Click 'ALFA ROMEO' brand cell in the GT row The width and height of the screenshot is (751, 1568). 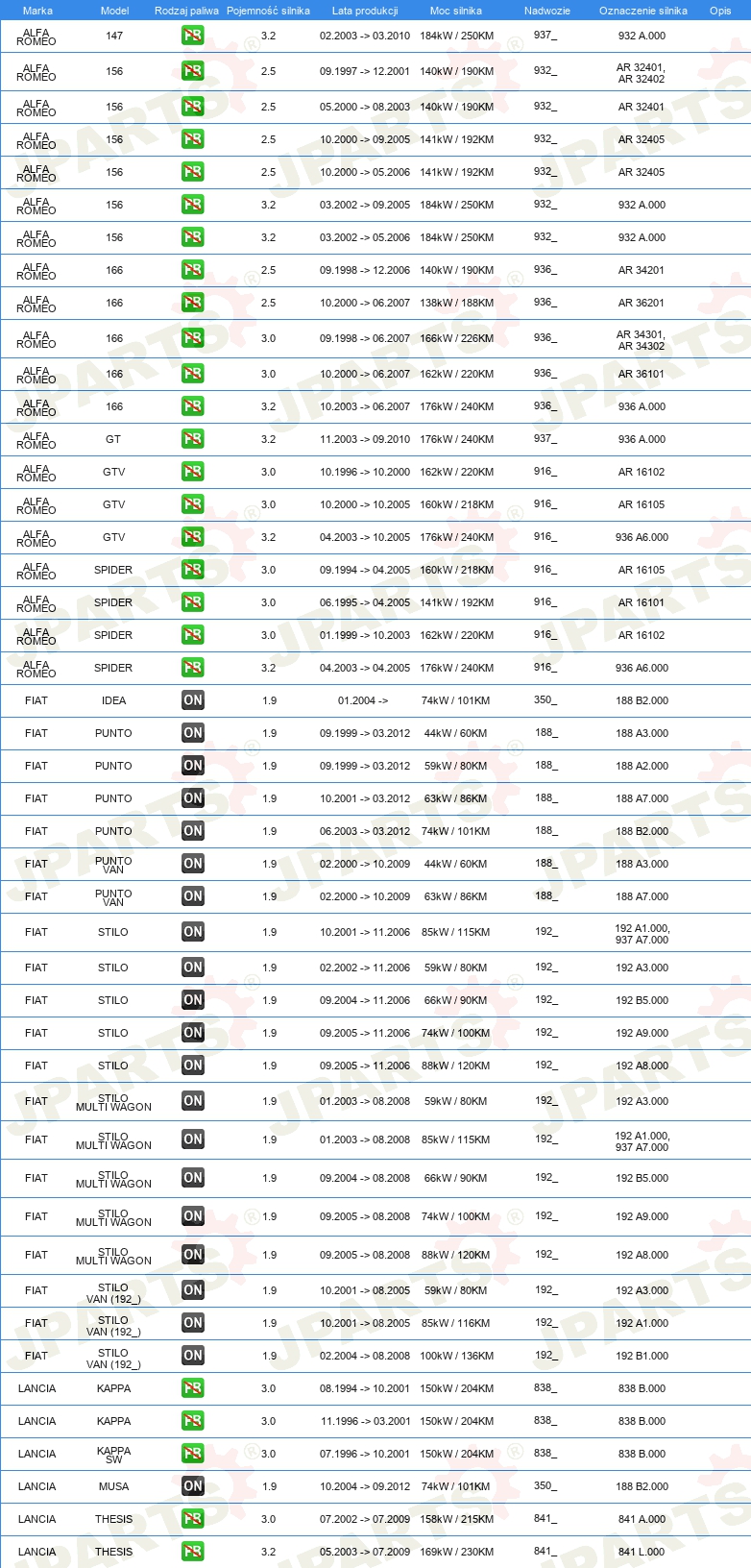[36, 440]
